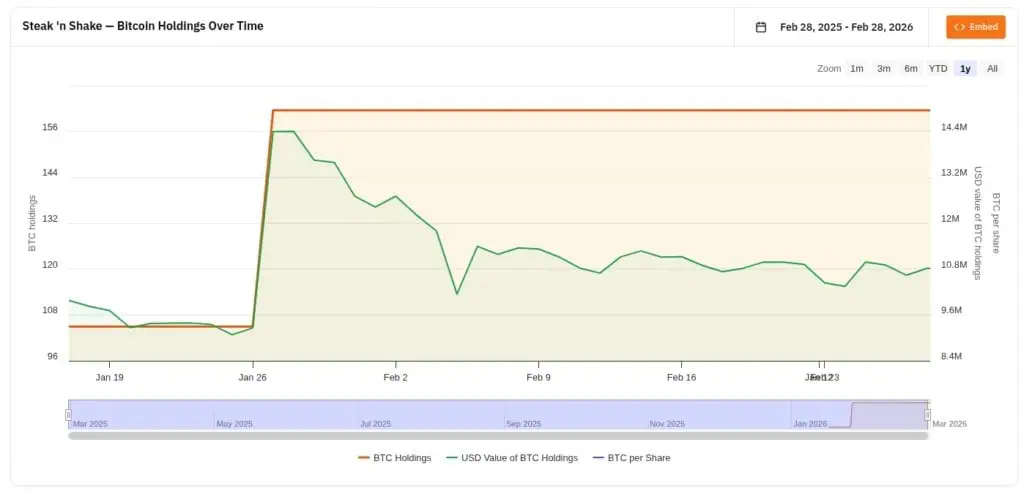Click the left navigator range handle
Viewport: 1024px width, 494px height.
[x=69, y=414]
